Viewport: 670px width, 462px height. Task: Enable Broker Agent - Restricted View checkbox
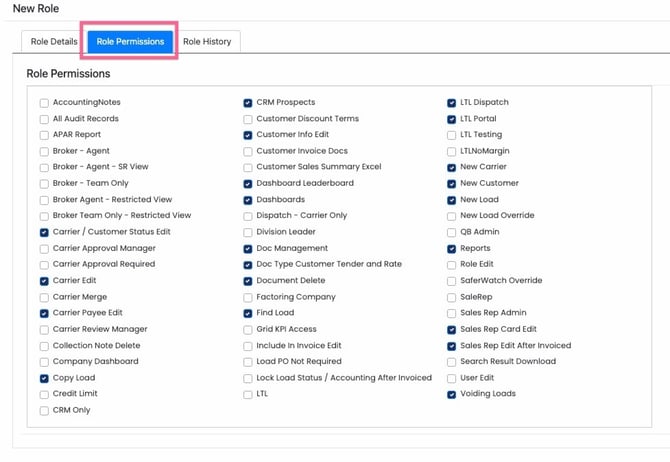[44, 200]
